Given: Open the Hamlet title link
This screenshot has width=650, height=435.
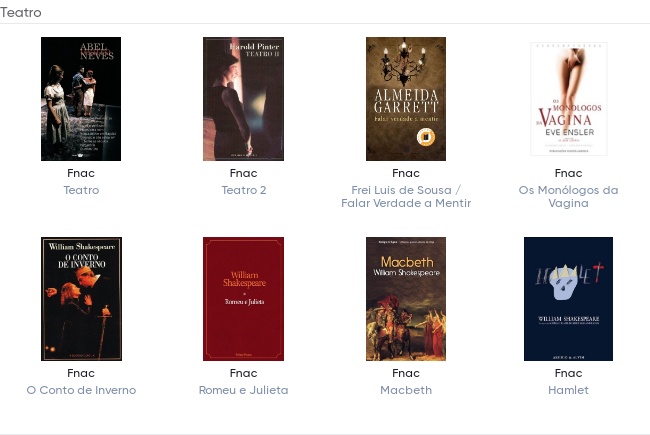Looking at the screenshot, I should (568, 390).
